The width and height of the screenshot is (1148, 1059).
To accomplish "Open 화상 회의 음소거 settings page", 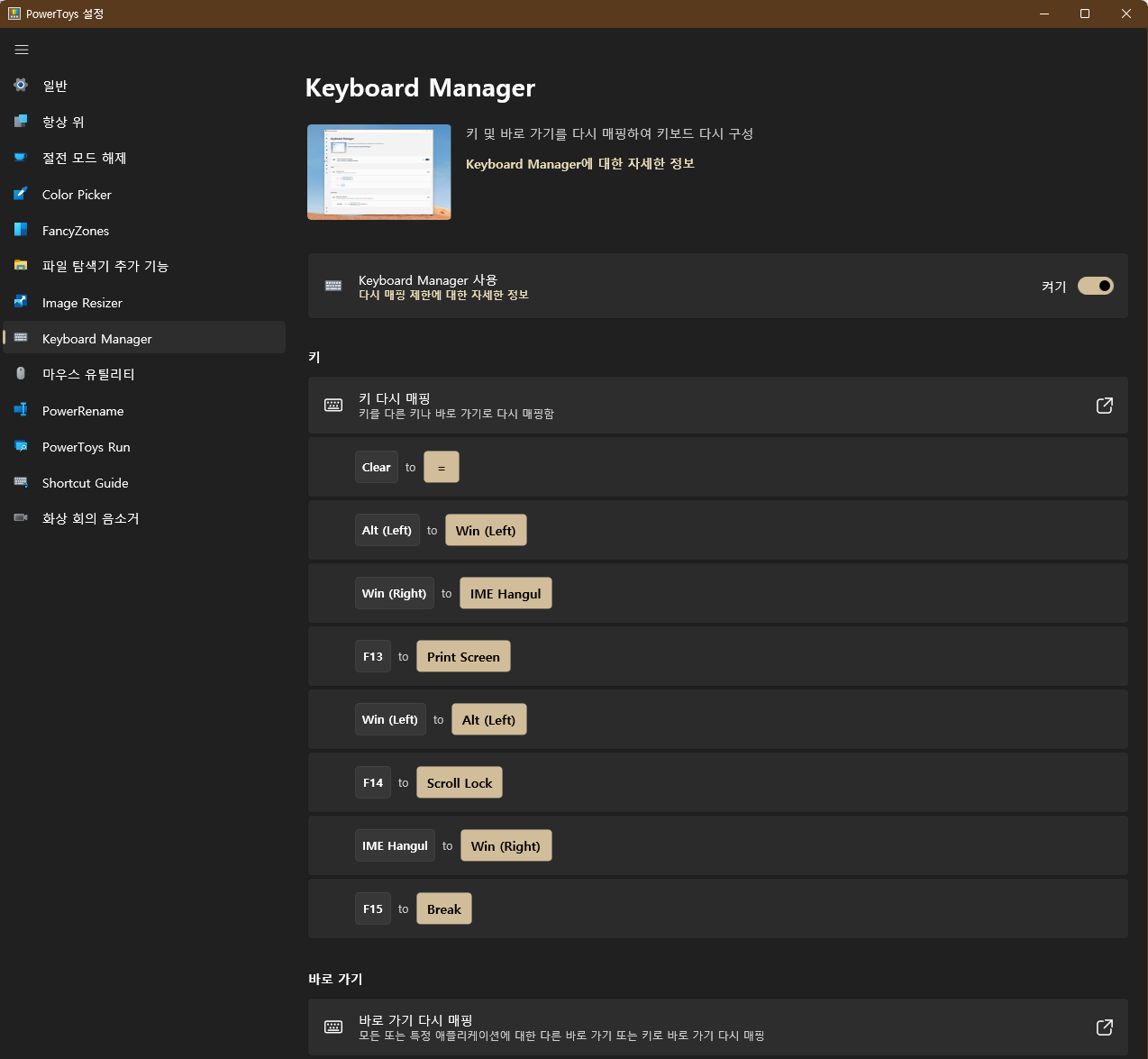I will point(144,518).
